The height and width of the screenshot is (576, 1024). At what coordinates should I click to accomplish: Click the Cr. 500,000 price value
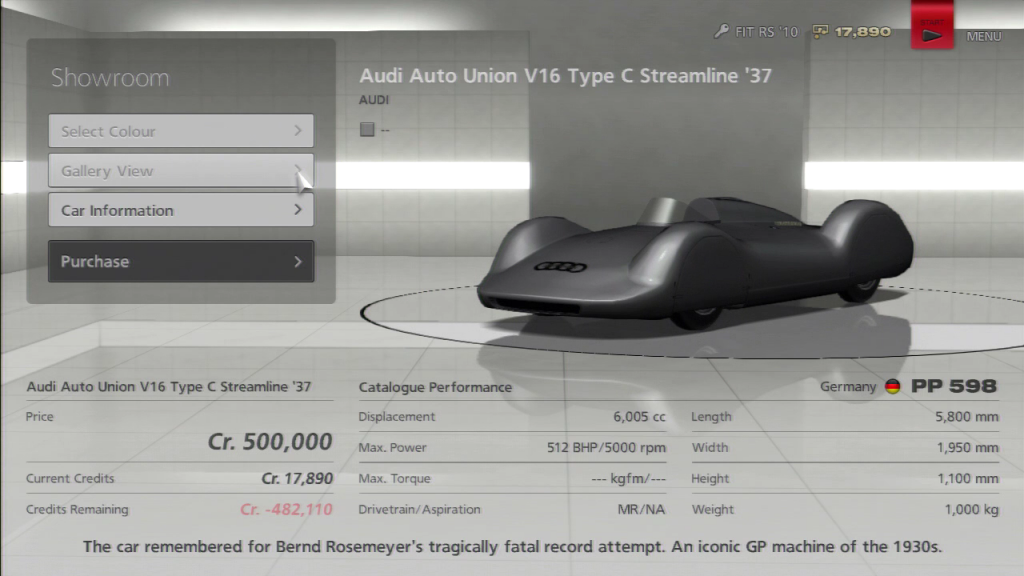point(270,442)
